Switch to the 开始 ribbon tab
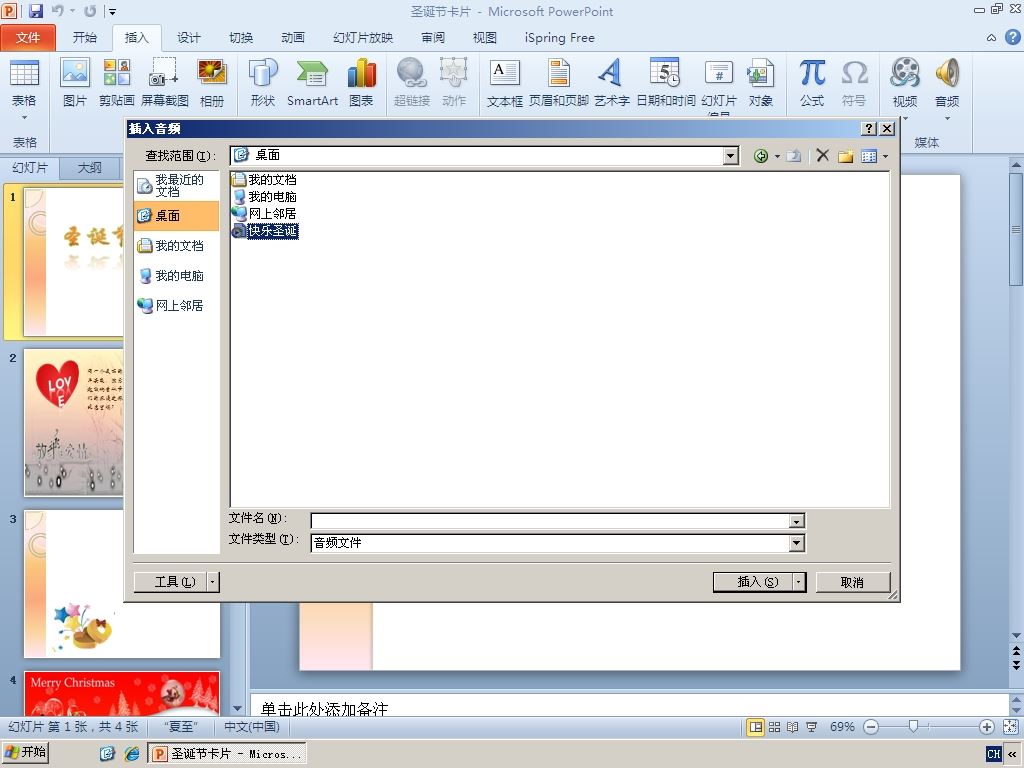 point(85,38)
